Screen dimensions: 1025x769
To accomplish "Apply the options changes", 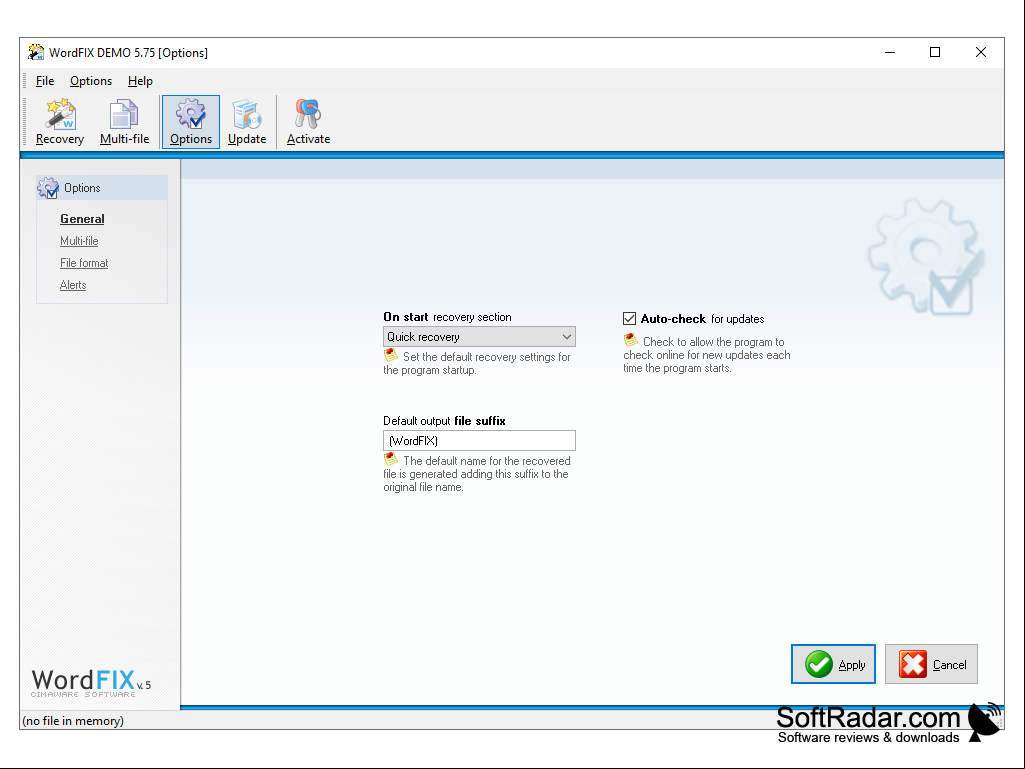I will pyautogui.click(x=833, y=664).
